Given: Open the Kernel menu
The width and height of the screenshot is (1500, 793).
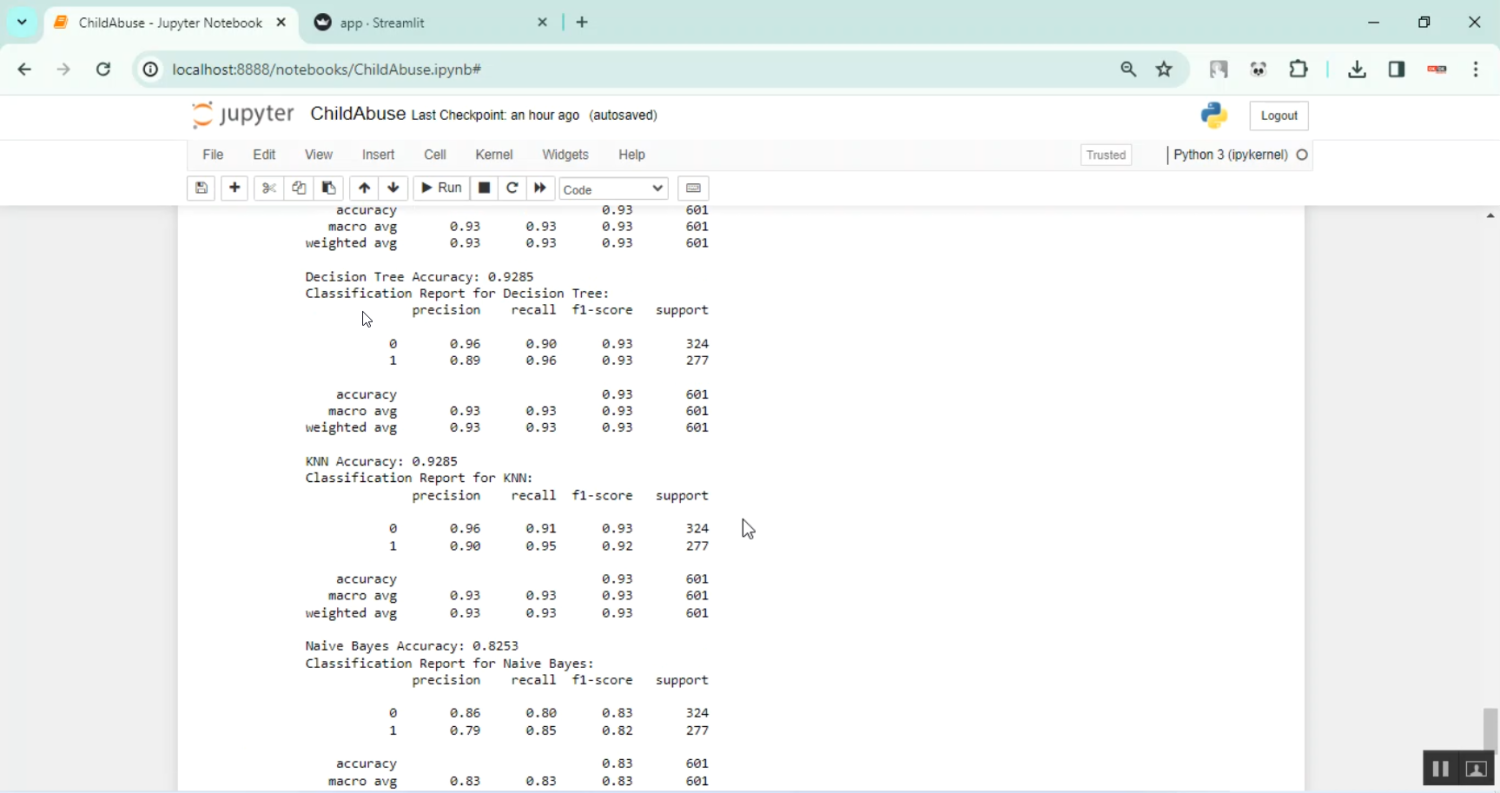Looking at the screenshot, I should tap(493, 154).
